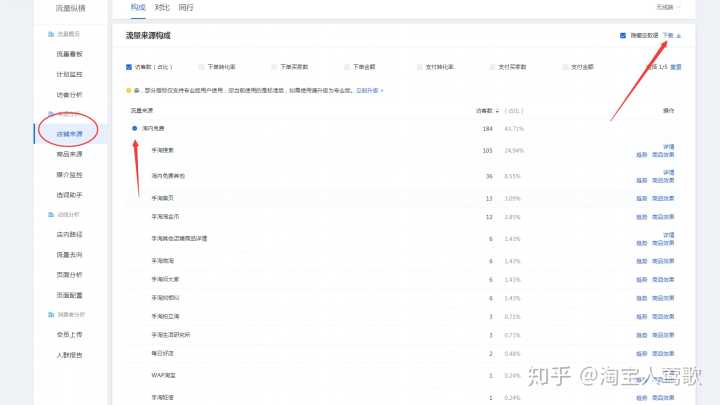
Task: Open 商品效果 for the 每日好店 row
Action: point(663,354)
